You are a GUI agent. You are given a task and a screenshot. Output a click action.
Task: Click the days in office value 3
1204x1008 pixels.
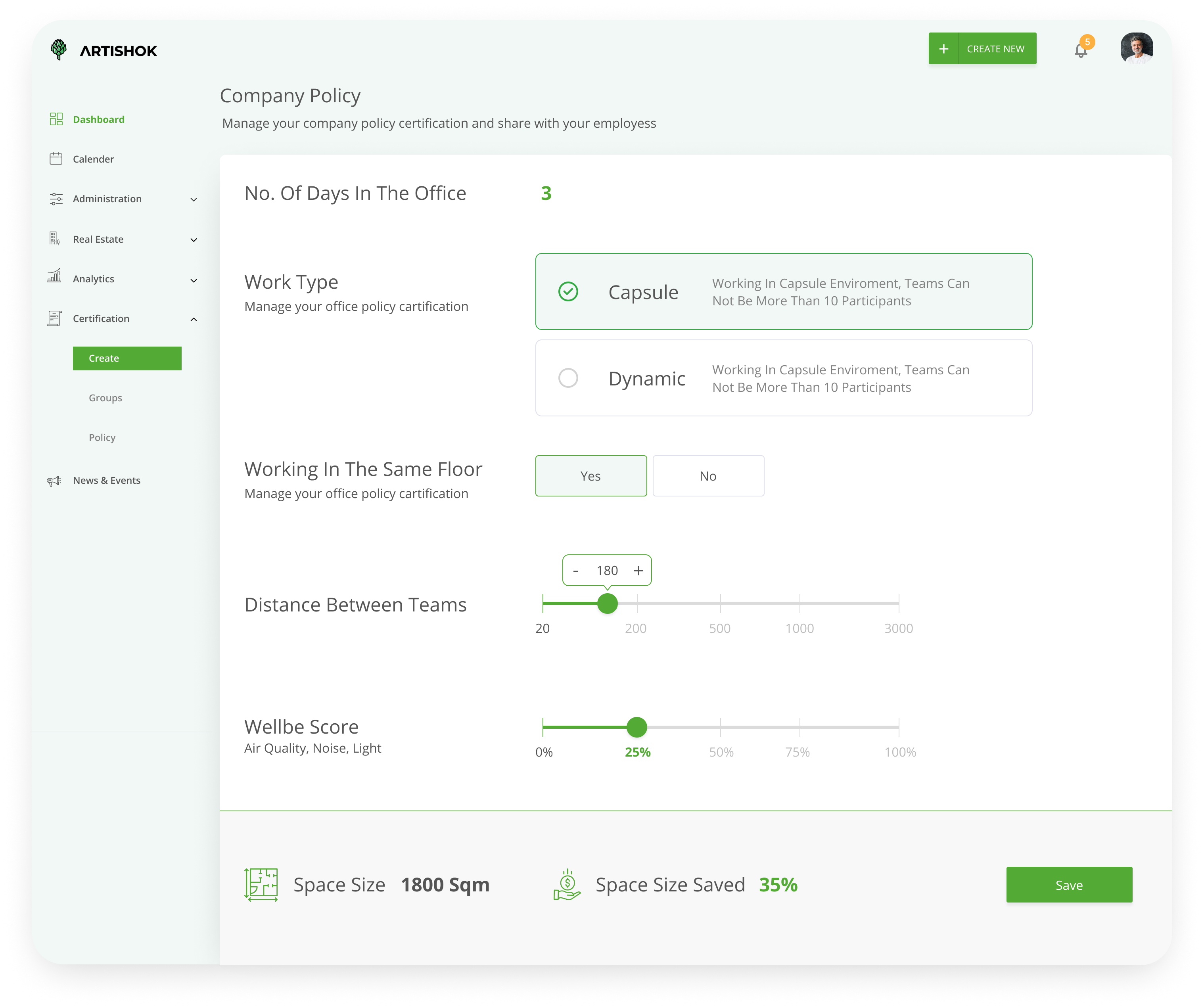coord(546,193)
